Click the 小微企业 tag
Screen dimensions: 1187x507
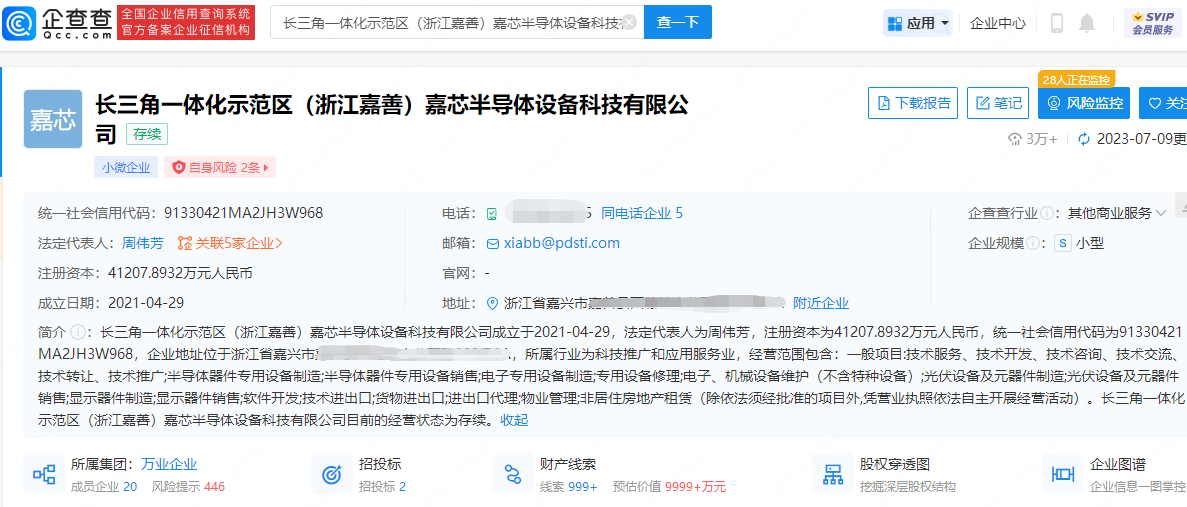coord(126,167)
